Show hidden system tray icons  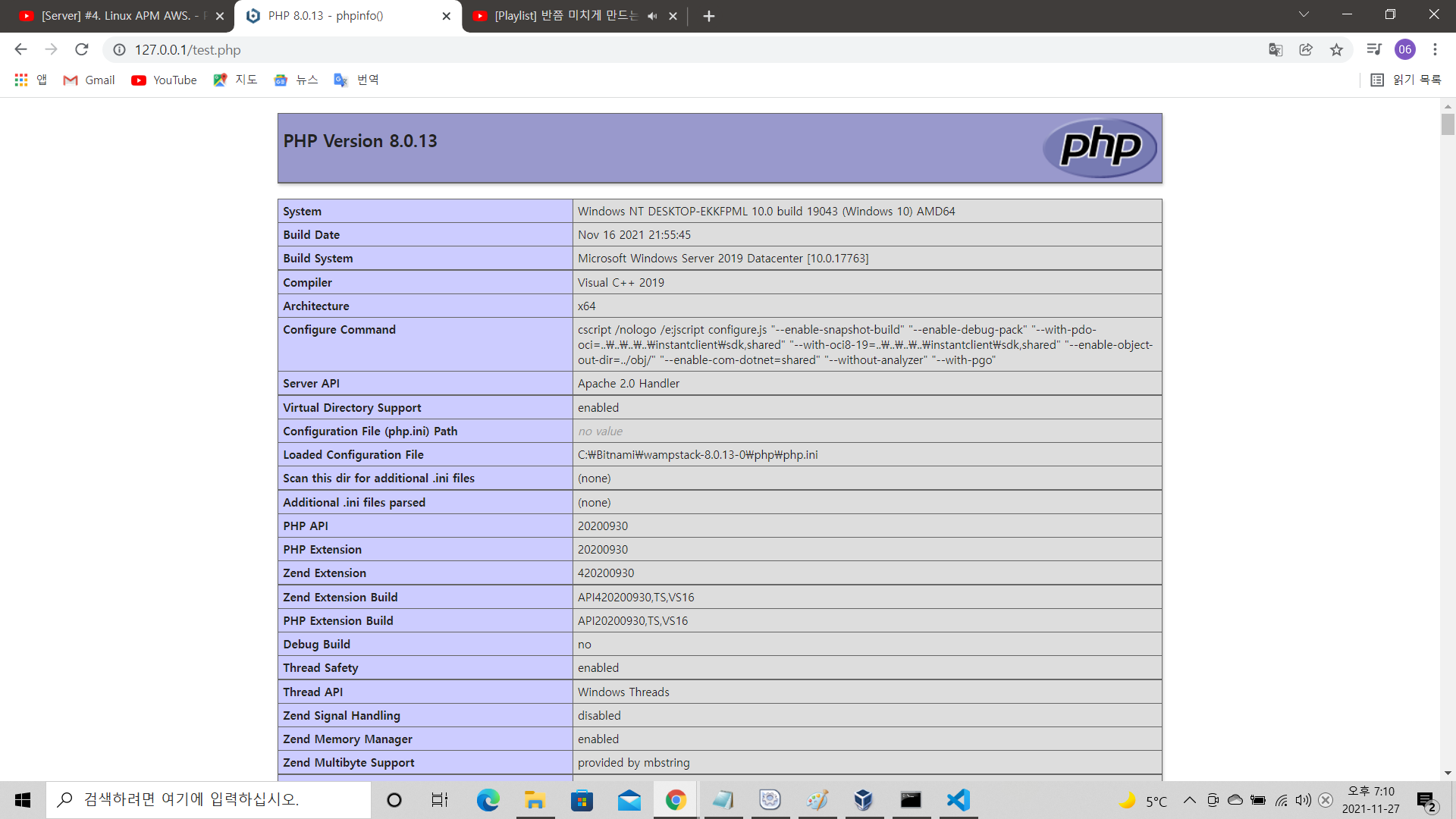pyautogui.click(x=1189, y=800)
